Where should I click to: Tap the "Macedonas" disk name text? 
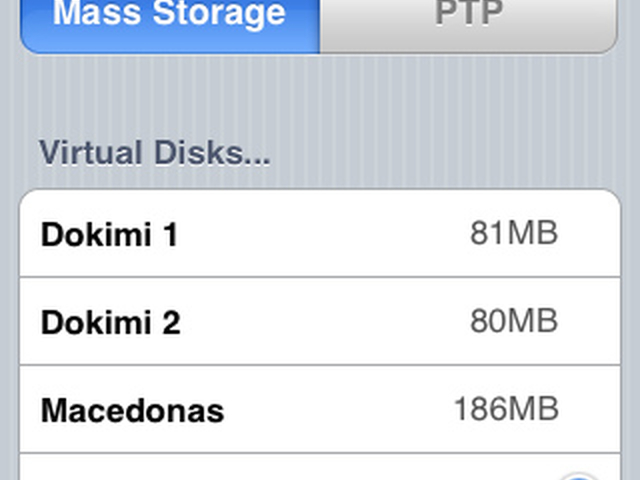132,410
